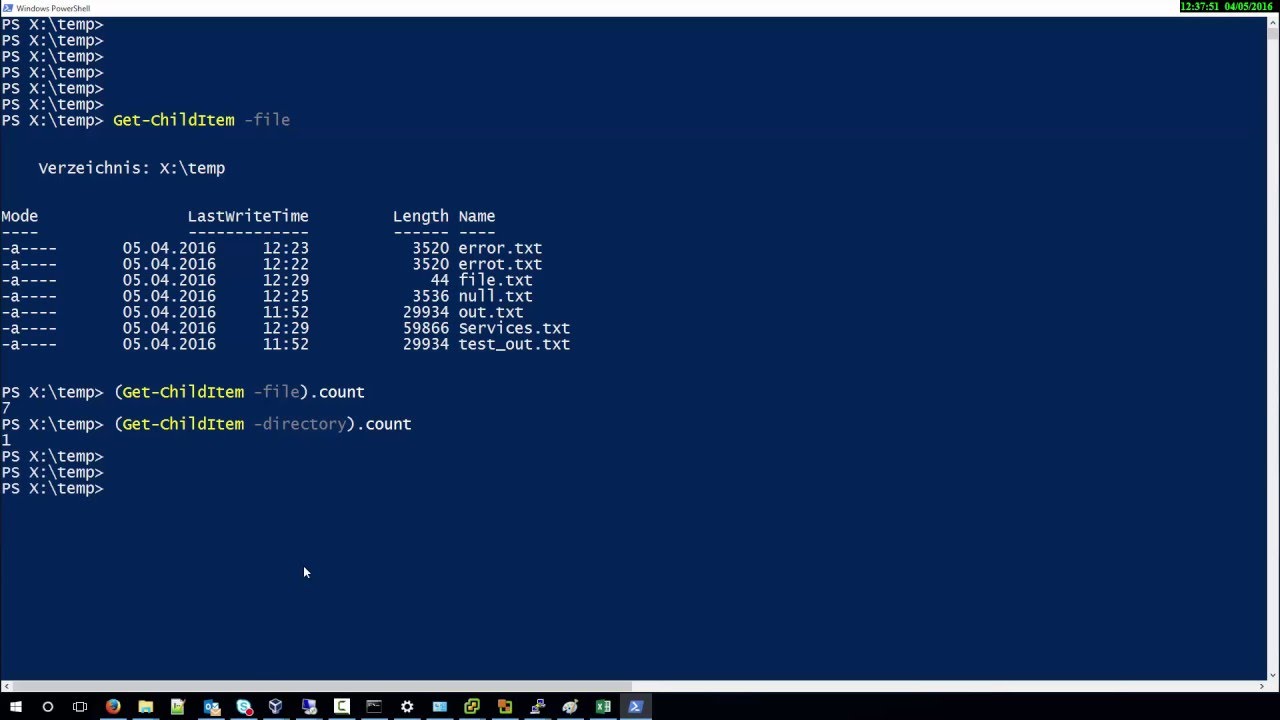This screenshot has width=1280, height=720.
Task: Click the '(Get-ChildItem -directory).count' command
Action: click(x=262, y=424)
